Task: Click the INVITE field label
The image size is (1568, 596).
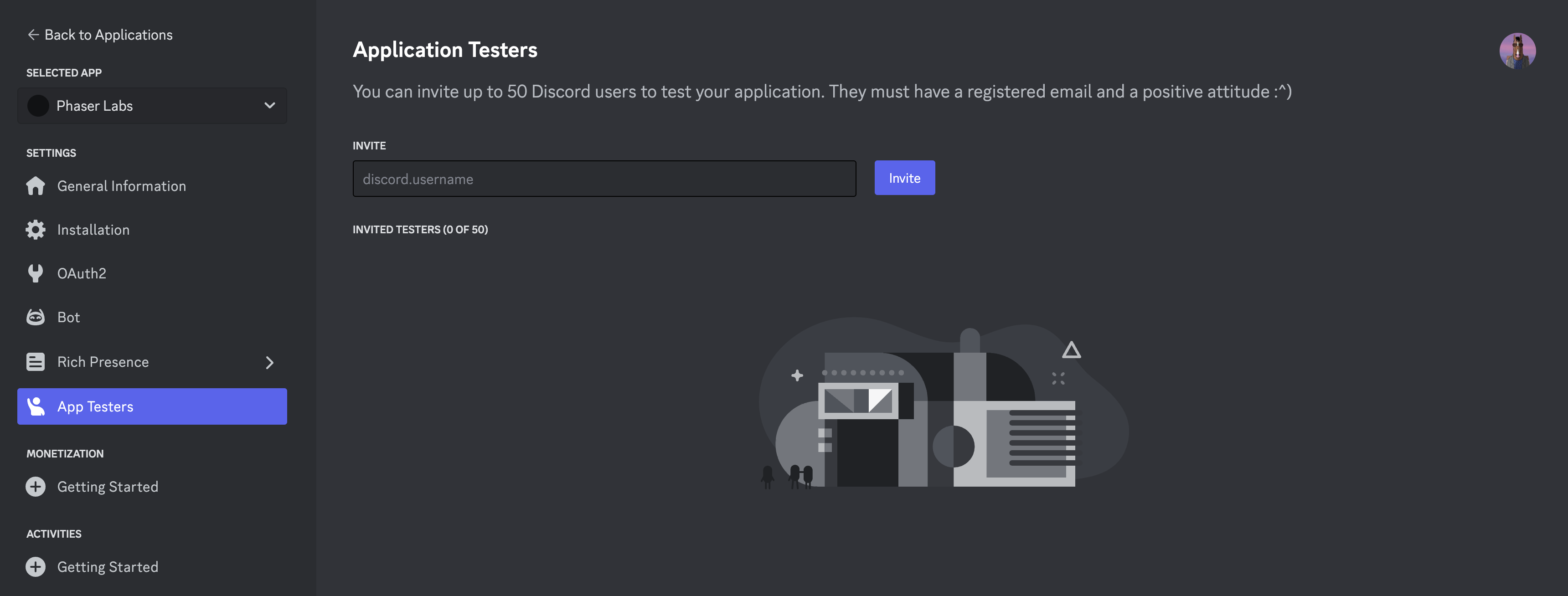Action: (369, 145)
